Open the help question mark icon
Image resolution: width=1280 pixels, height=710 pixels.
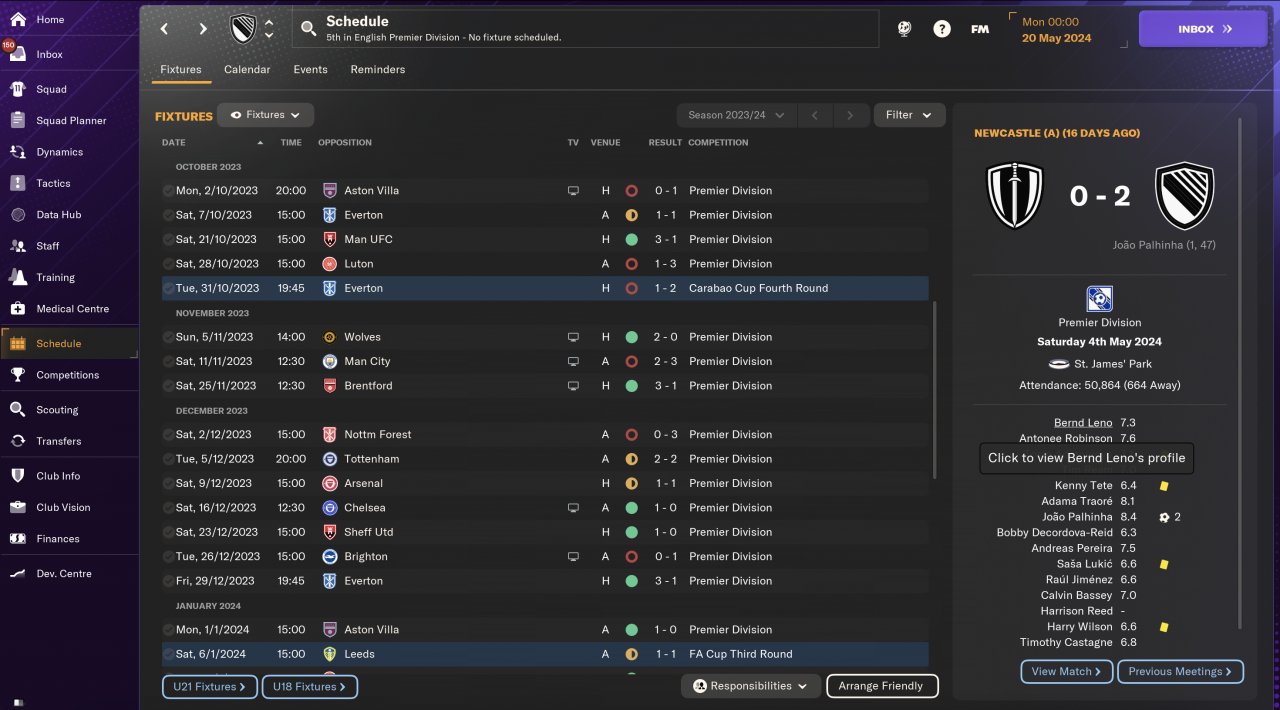point(942,29)
